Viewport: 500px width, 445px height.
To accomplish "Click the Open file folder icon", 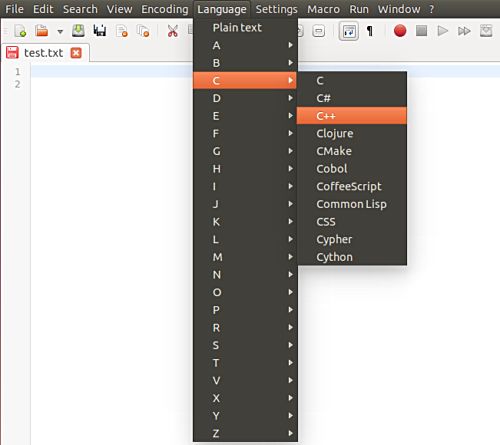I will tap(42, 31).
